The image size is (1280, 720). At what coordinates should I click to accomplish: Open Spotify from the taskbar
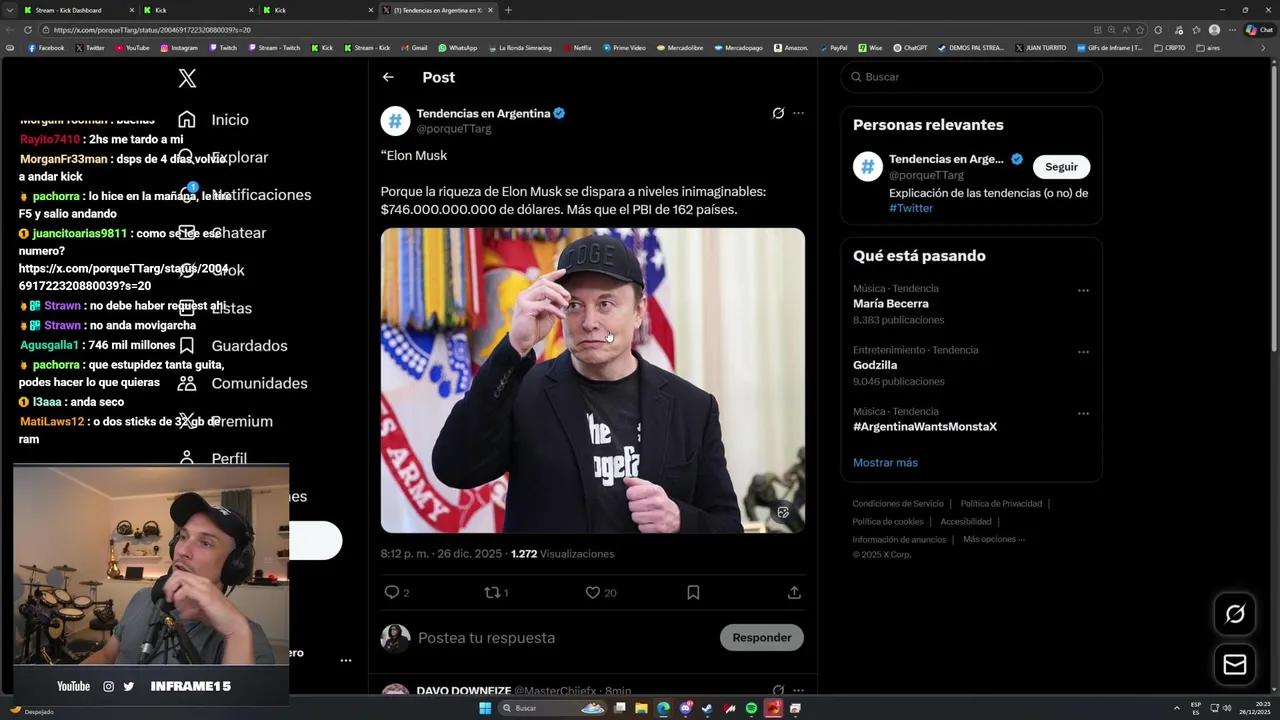(751, 708)
